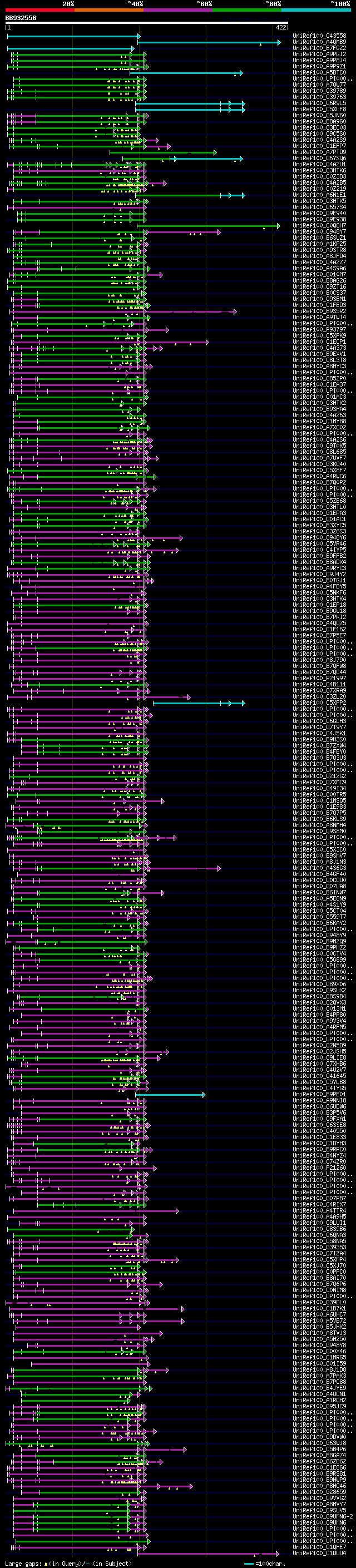The width and height of the screenshot is (356, 1568).
Task: Click the query end position 422
Action: pyautogui.click(x=280, y=27)
